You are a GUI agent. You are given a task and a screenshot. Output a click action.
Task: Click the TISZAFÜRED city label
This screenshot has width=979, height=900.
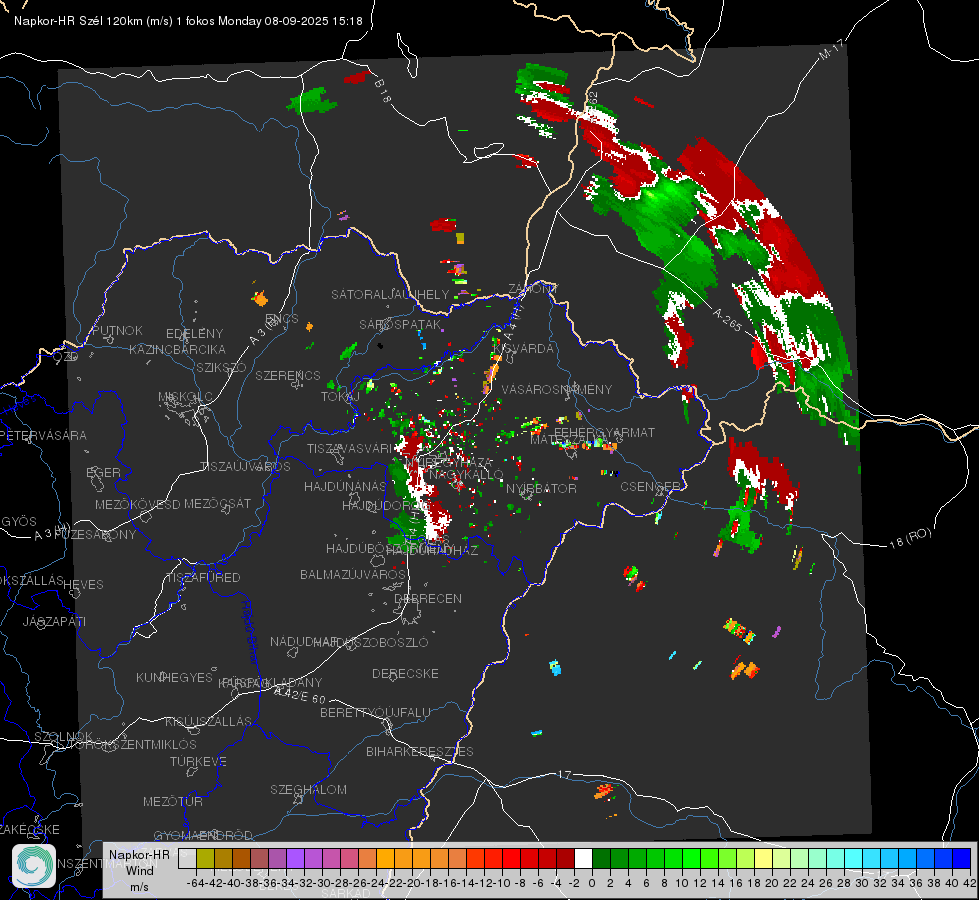pyautogui.click(x=204, y=578)
